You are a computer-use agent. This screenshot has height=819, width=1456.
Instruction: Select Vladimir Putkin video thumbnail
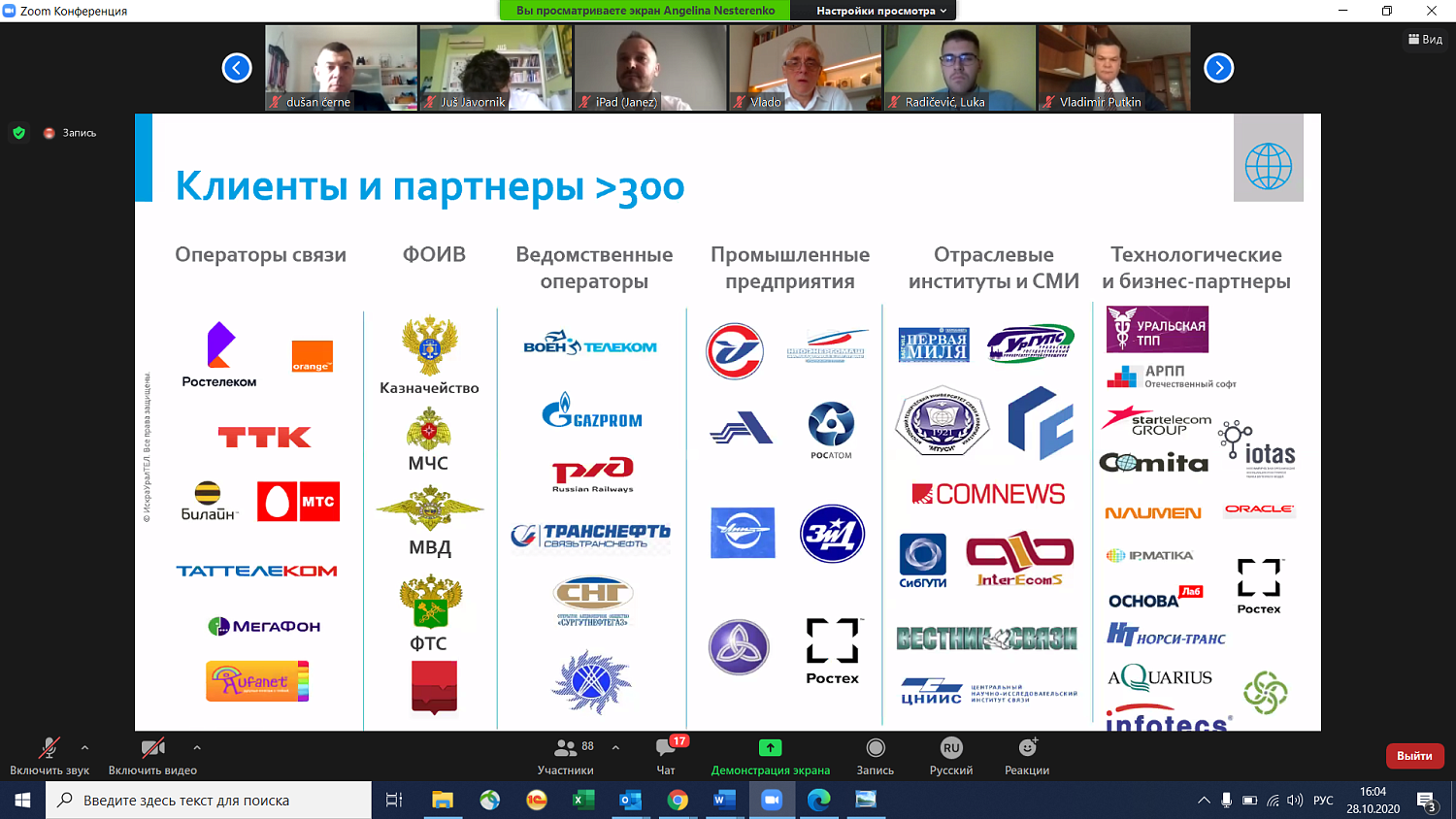point(1114,68)
